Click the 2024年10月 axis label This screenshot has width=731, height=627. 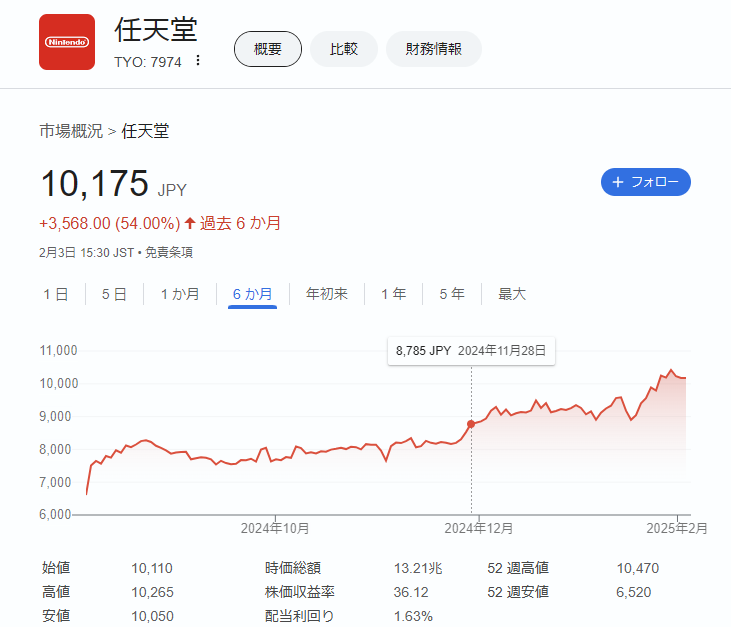pyautogui.click(x=275, y=528)
